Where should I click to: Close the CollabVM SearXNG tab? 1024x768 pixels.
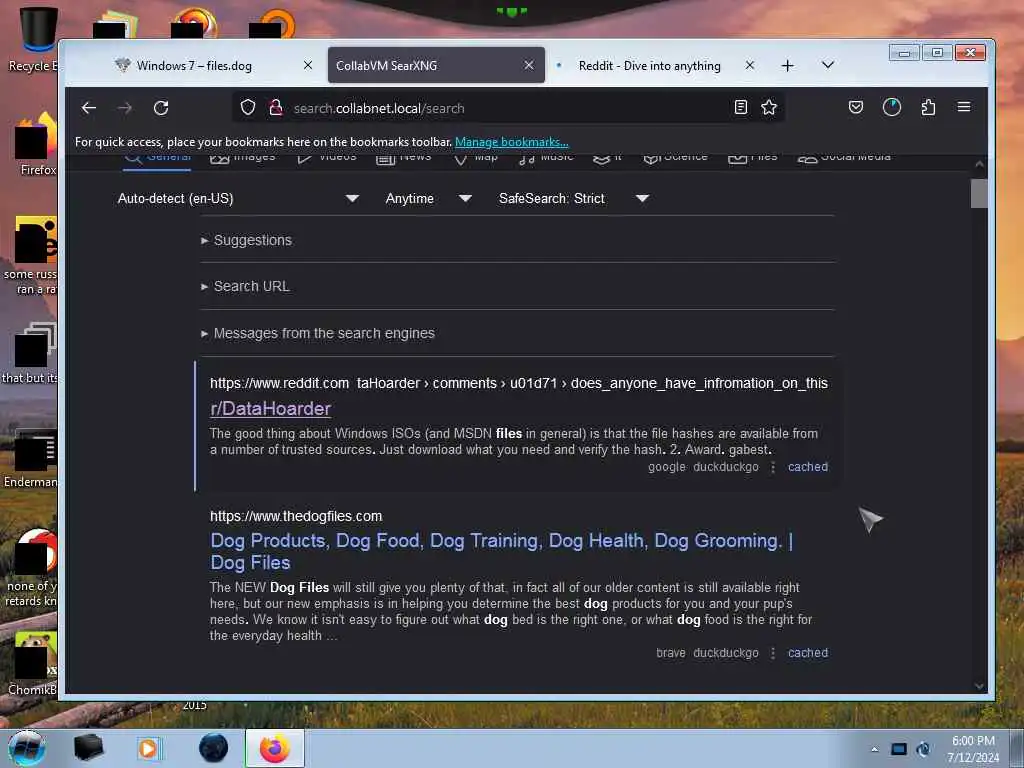click(x=529, y=65)
